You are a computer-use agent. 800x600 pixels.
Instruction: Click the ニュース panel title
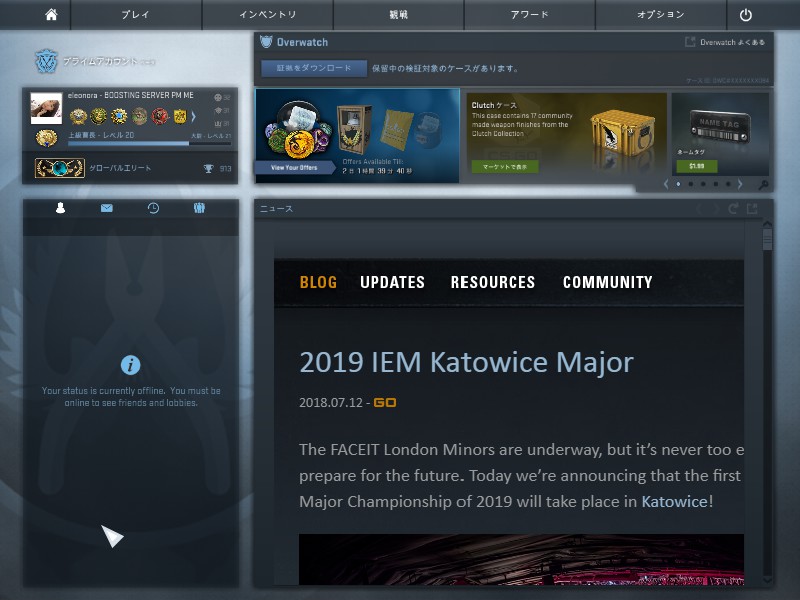click(x=276, y=209)
